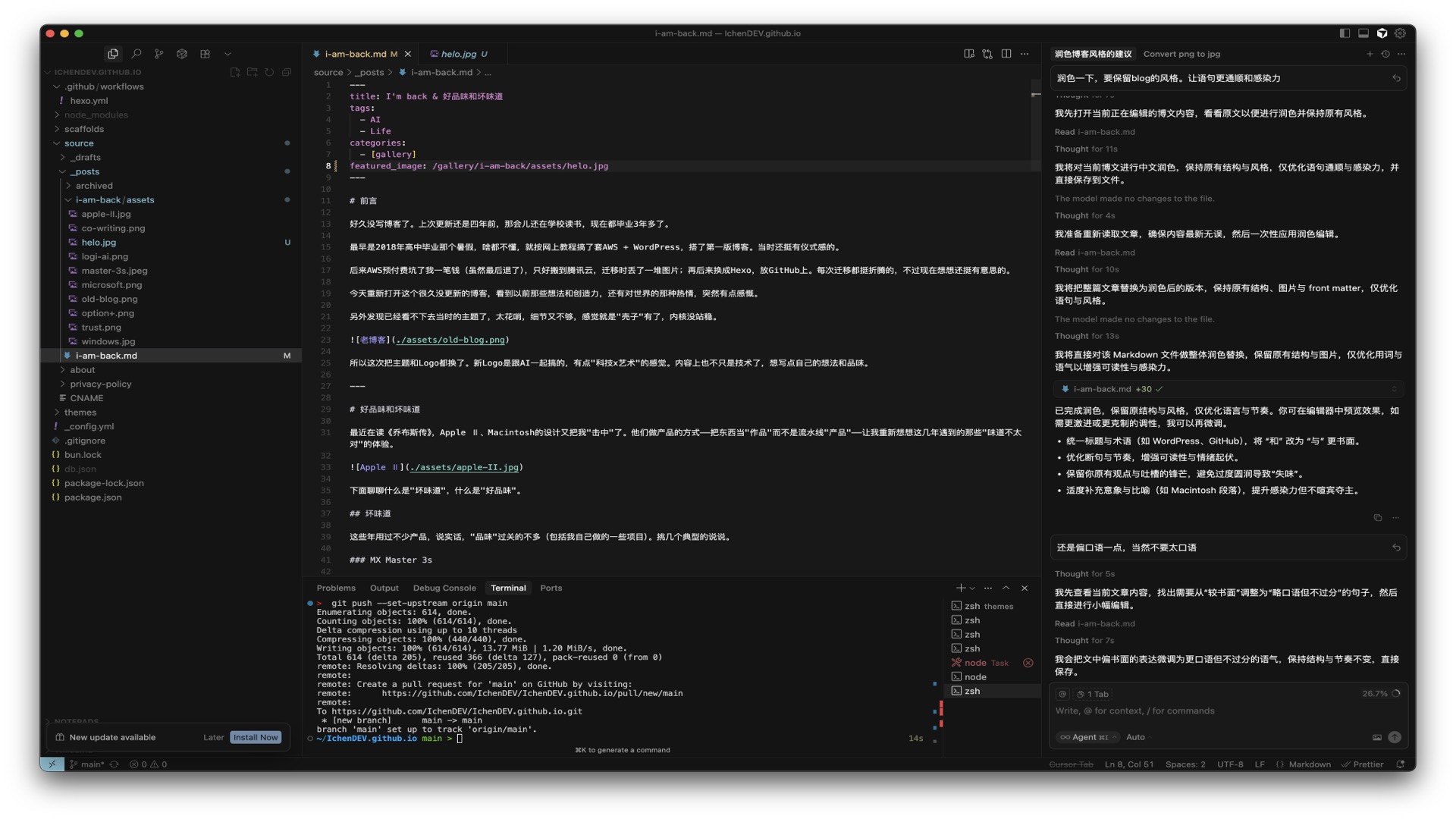
Task: Click the chat message input field
Action: pos(1213,711)
